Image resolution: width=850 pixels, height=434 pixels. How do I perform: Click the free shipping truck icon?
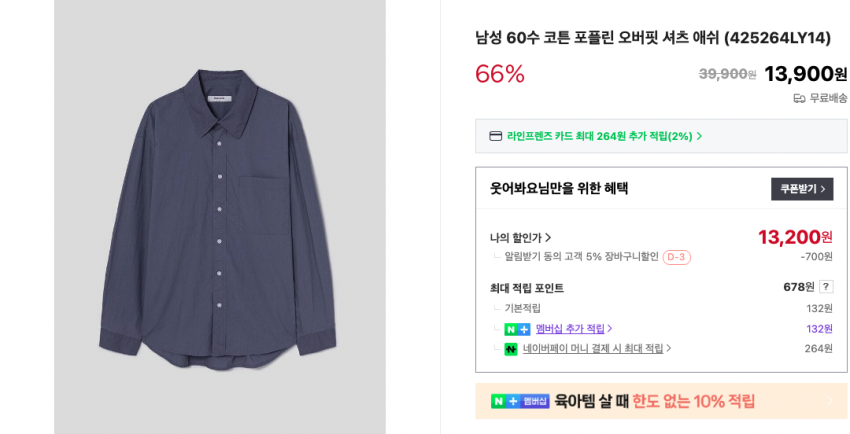(799, 98)
